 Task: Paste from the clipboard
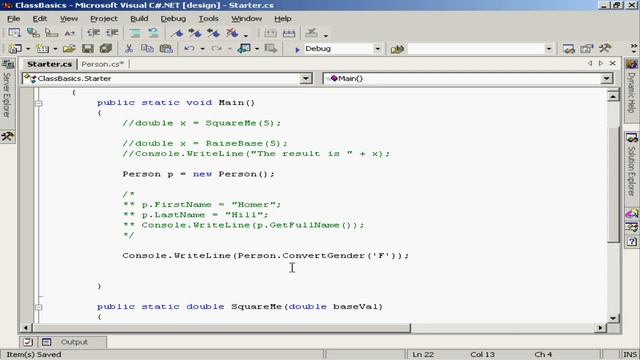tap(166, 49)
